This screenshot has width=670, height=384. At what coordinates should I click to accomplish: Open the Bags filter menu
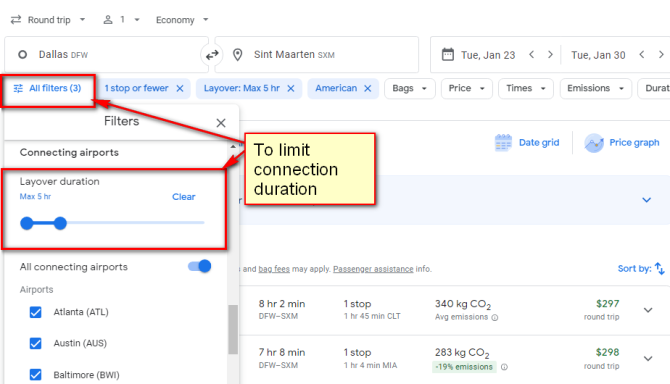click(409, 88)
